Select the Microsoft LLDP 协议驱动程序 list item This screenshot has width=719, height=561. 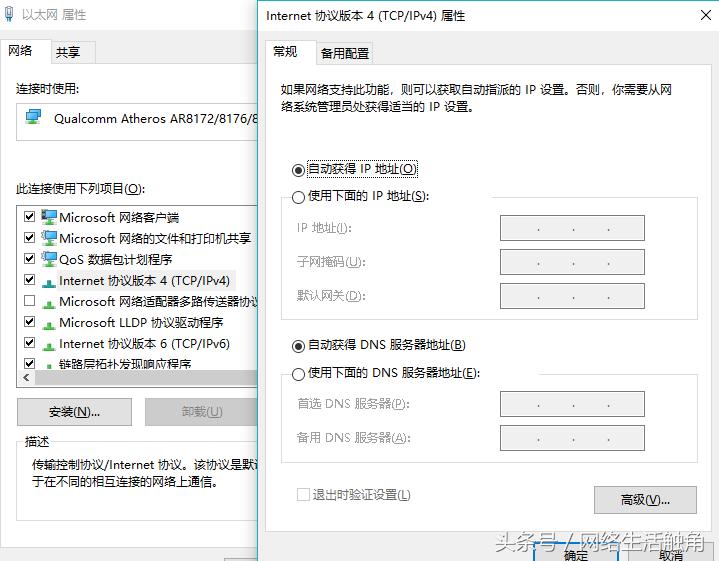(141, 322)
